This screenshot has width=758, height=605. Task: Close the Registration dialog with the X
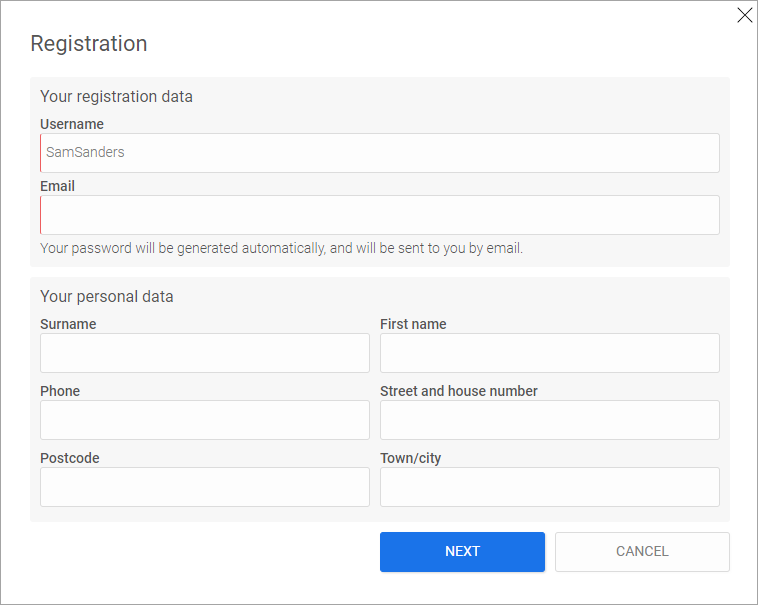click(x=744, y=15)
